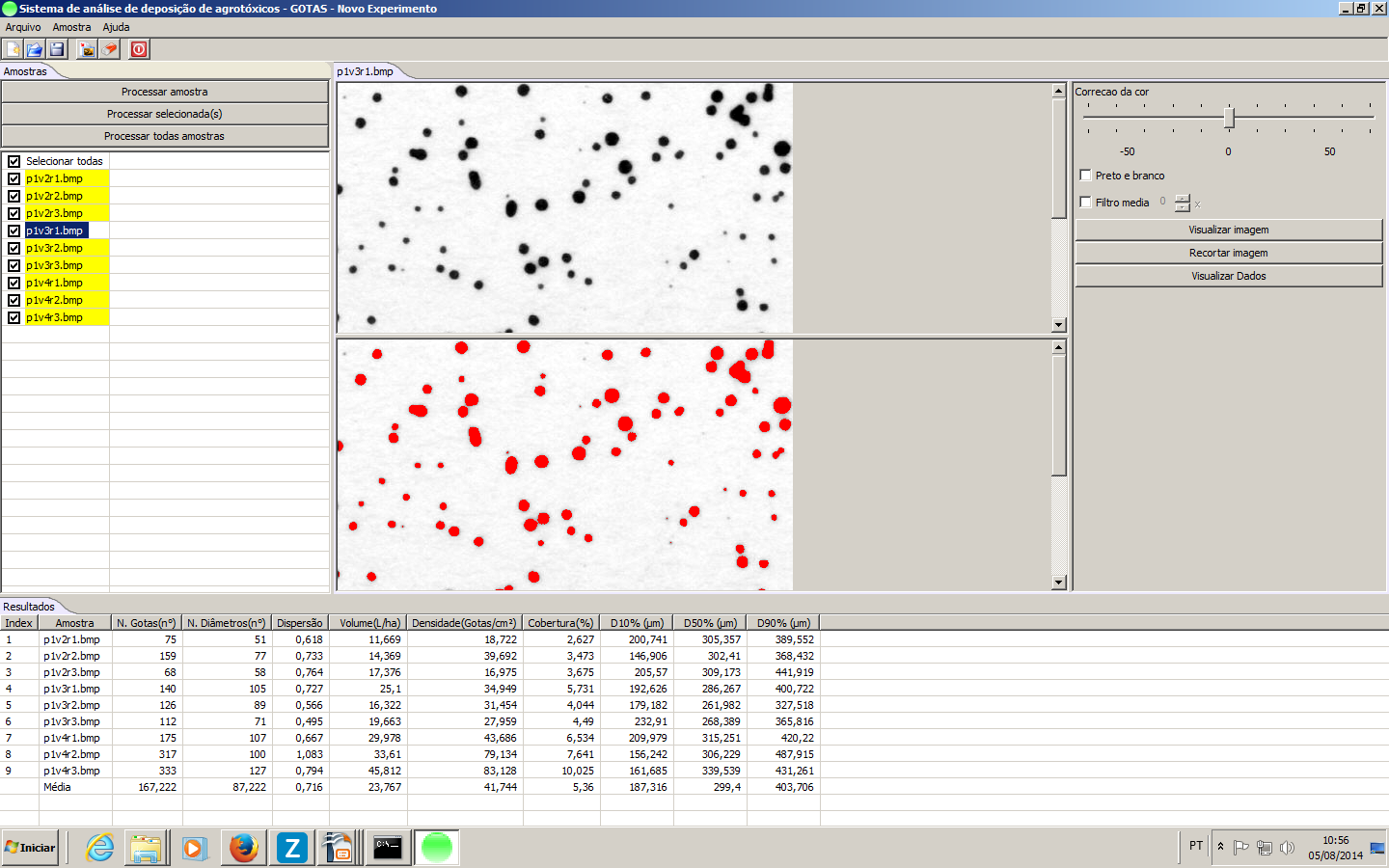Click Processar todas amostras button
Image resolution: width=1389 pixels, height=868 pixels.
coord(165,136)
